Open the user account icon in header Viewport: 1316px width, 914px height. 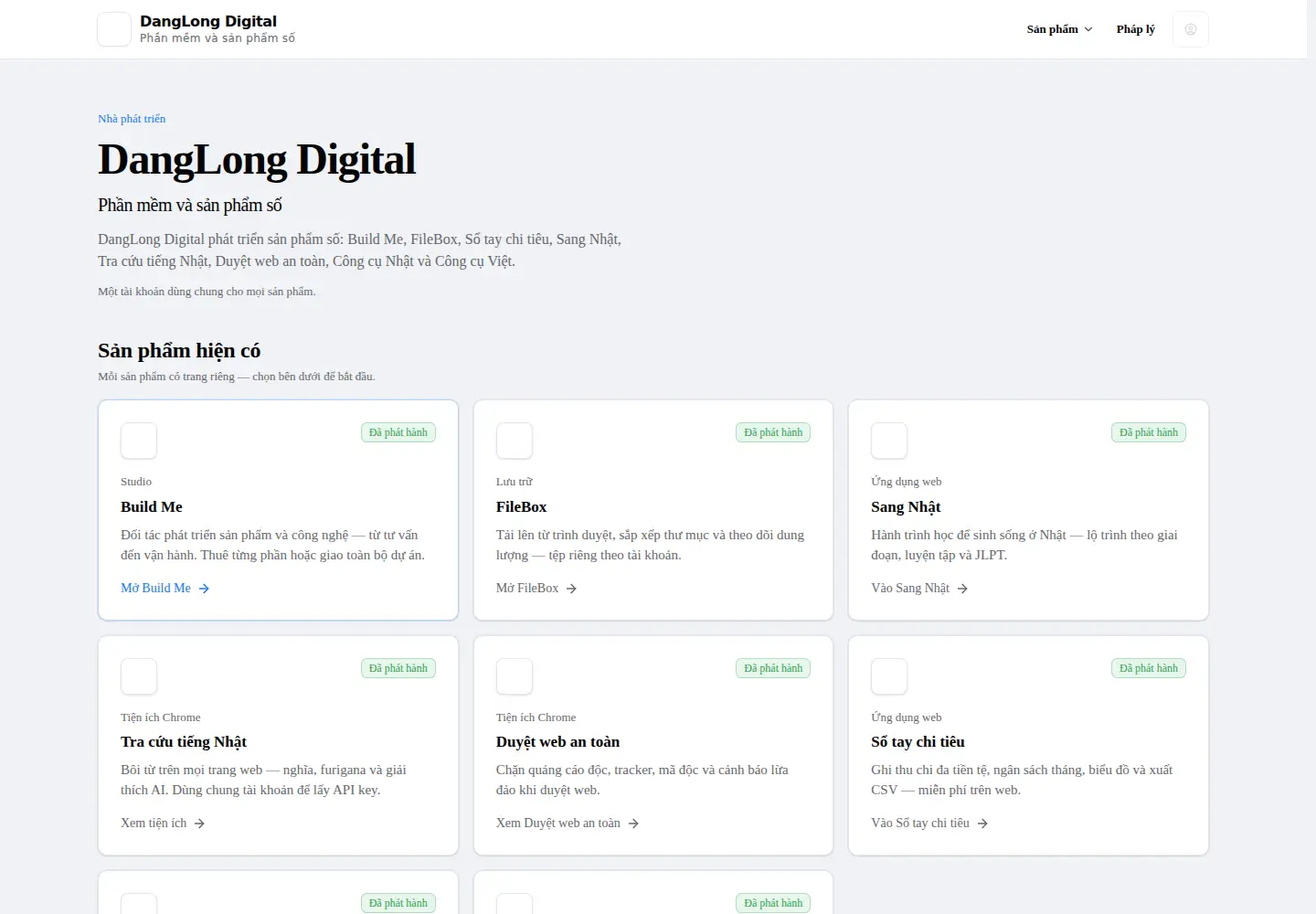coord(1191,29)
